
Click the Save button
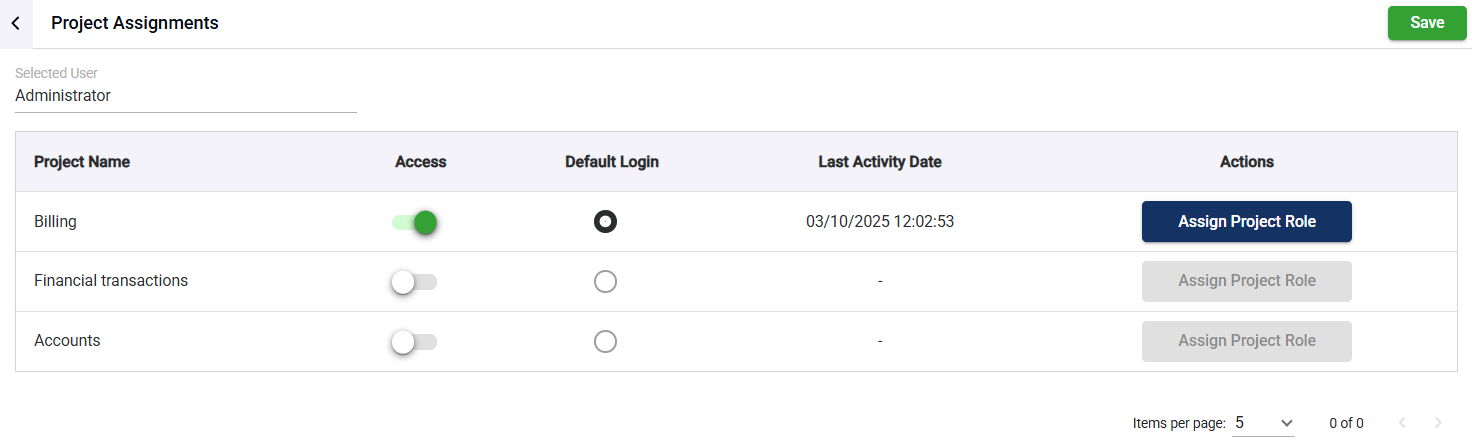1426,23
